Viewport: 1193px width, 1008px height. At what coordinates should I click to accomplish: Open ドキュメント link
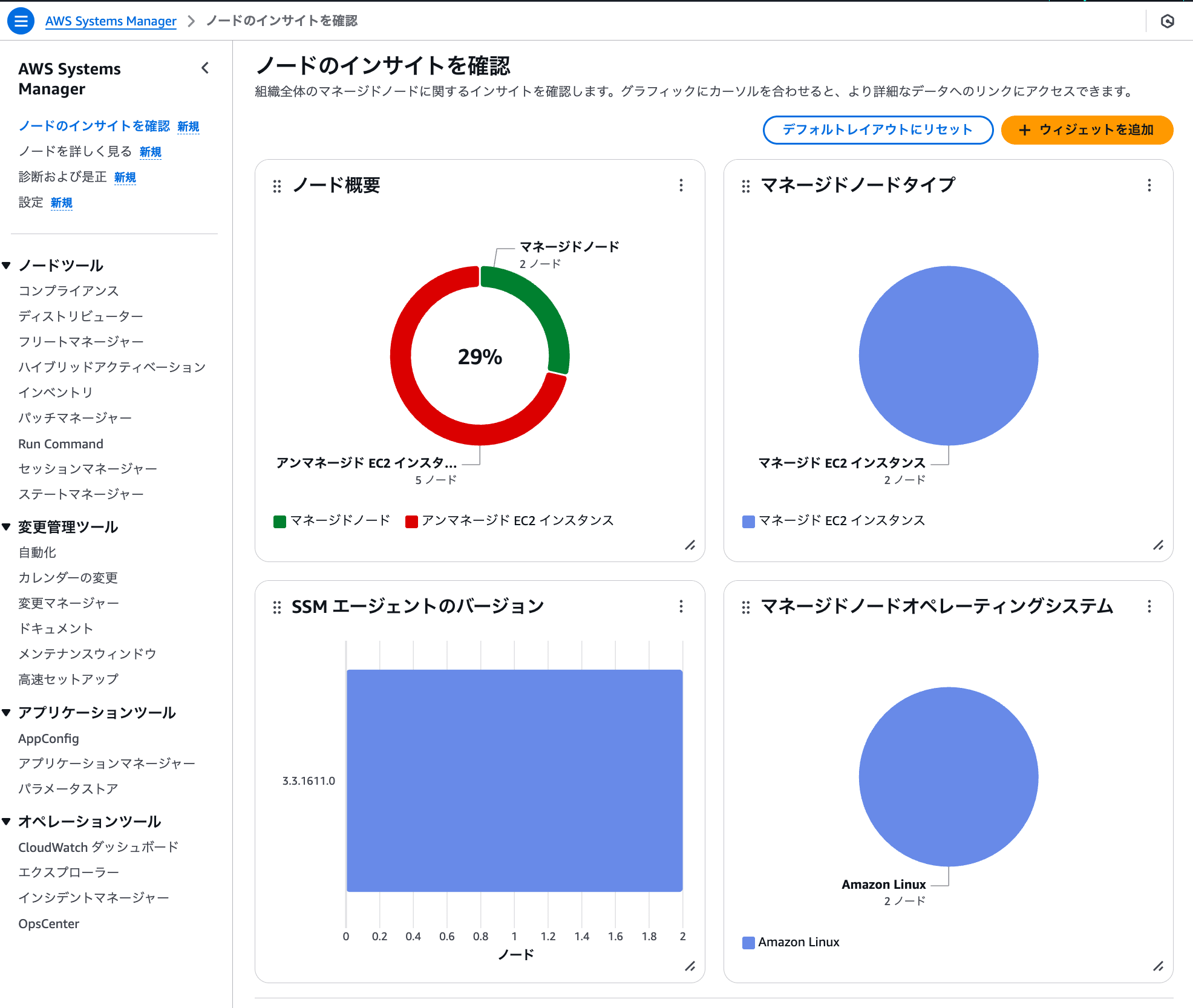tap(56, 629)
